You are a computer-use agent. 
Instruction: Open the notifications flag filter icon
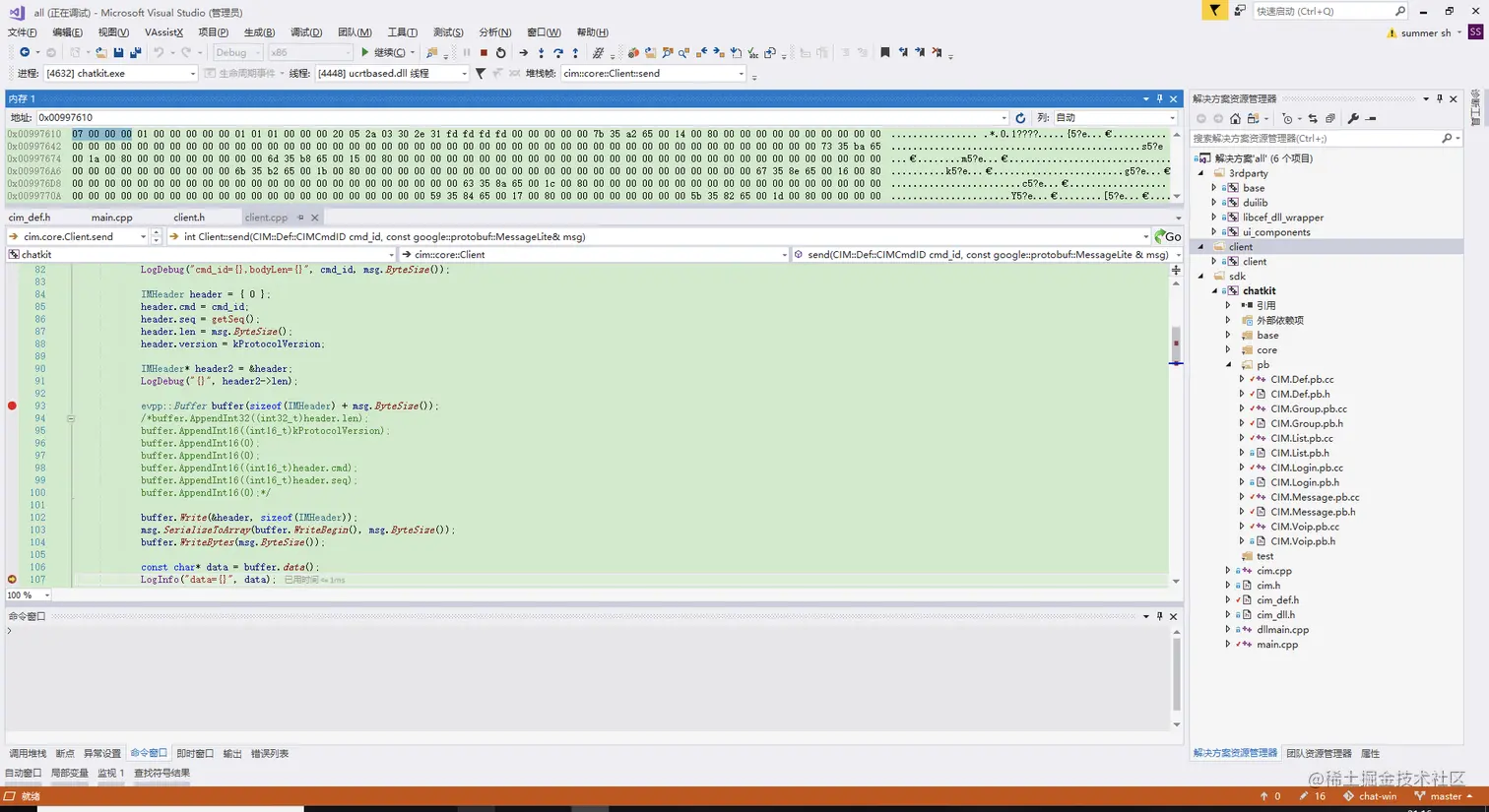(1215, 11)
